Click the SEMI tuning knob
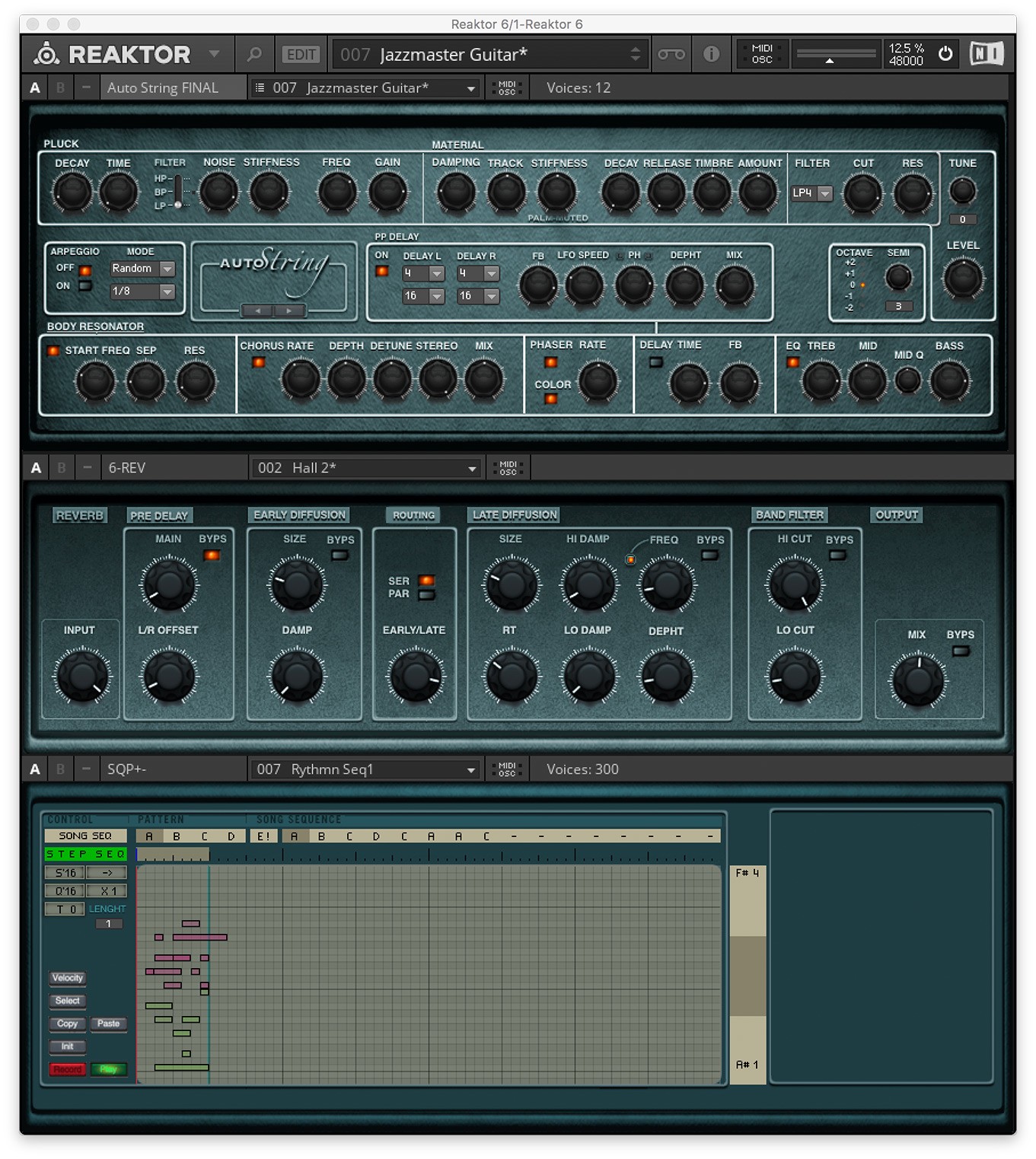This screenshot has width=1036, height=1159. pos(898,278)
